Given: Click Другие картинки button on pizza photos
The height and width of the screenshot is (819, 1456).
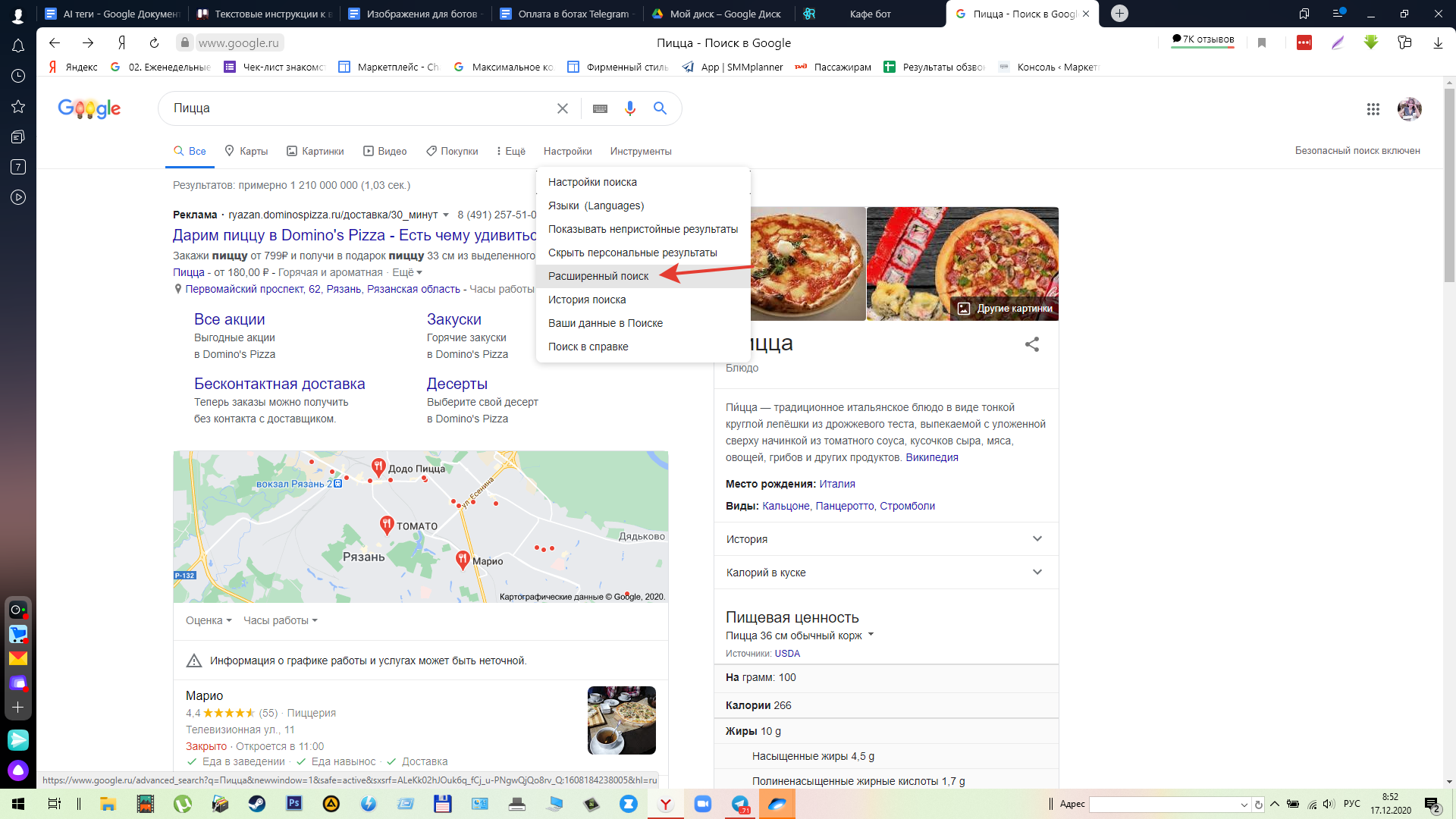Looking at the screenshot, I should tap(1006, 308).
